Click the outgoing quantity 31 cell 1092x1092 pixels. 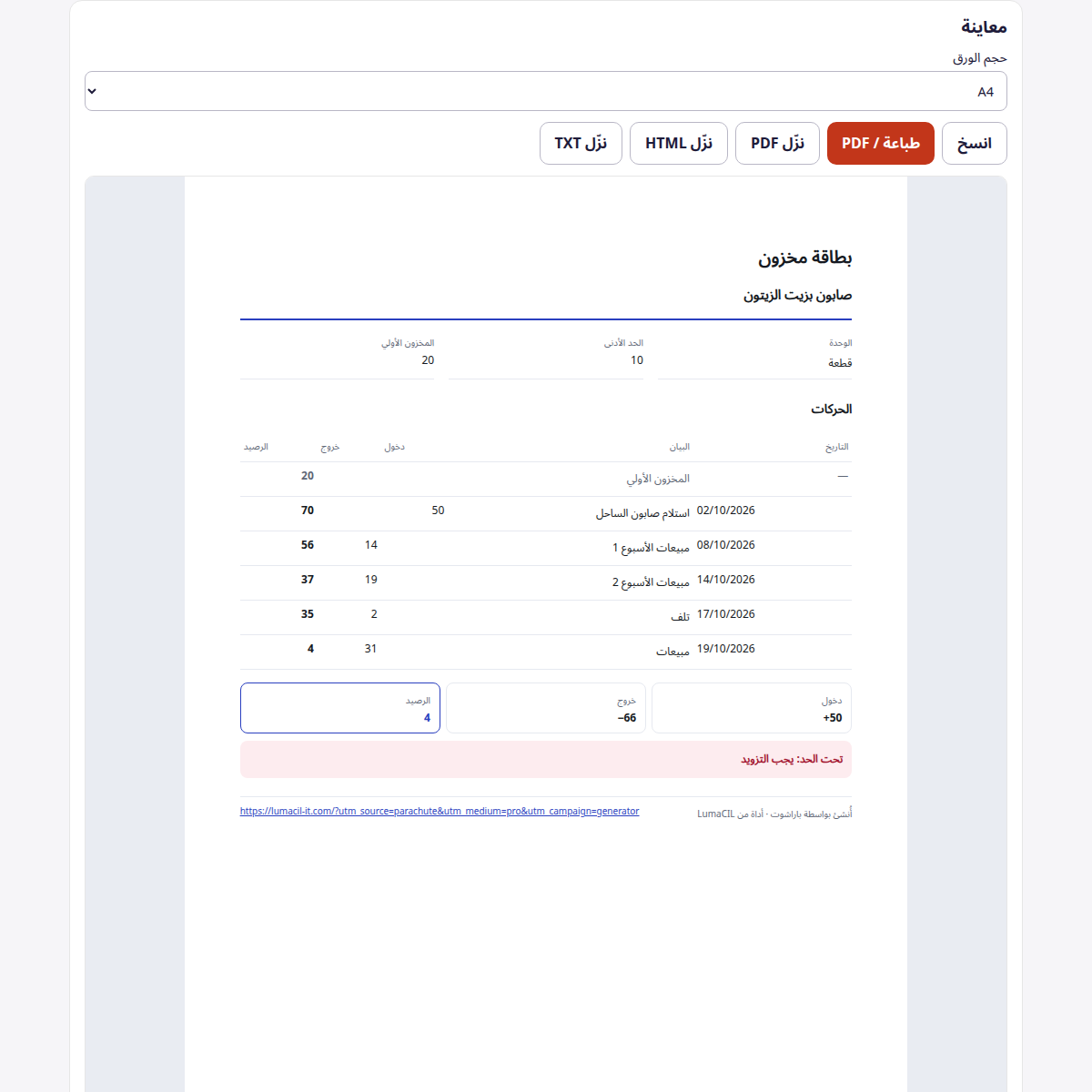371,649
